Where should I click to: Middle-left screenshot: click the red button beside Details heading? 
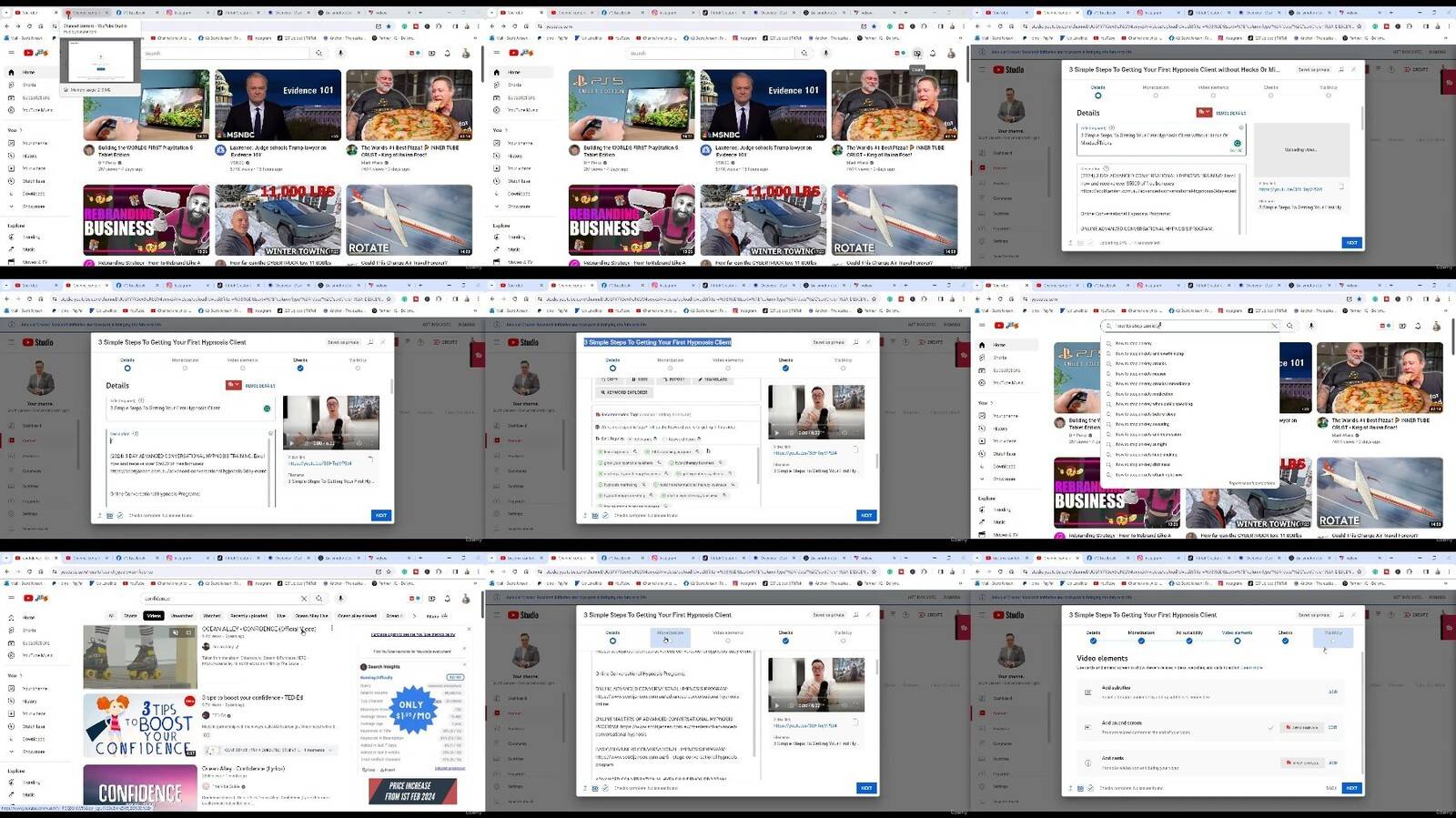click(x=234, y=386)
